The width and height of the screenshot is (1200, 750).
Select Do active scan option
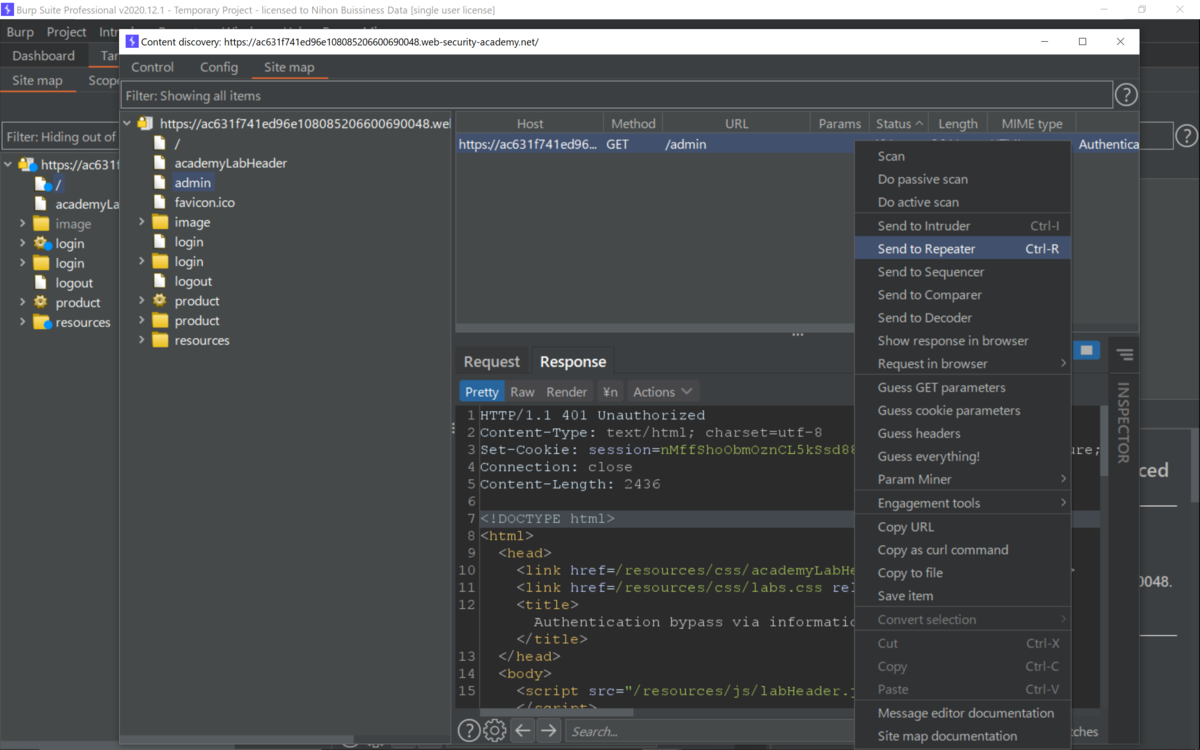[962, 202]
